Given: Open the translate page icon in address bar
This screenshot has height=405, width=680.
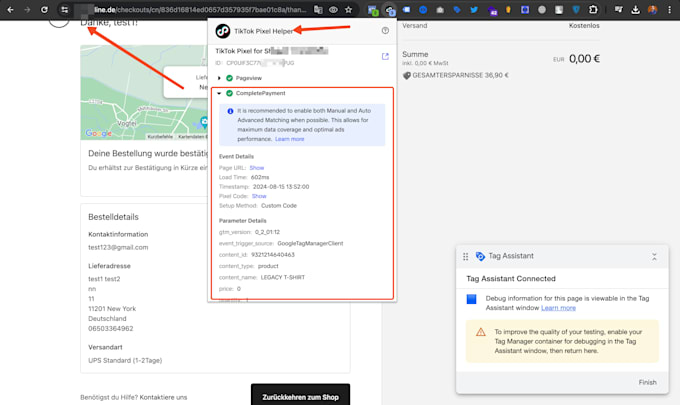Looking at the screenshot, I should 318,10.
